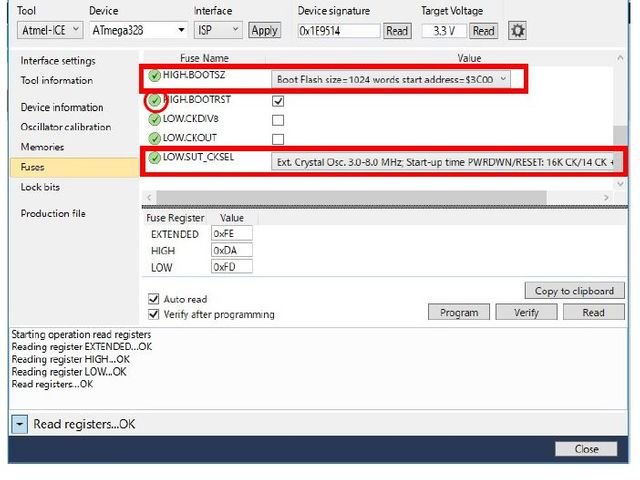
Task: Open the Device dropdown showing ATmega328
Action: click(x=137, y=30)
